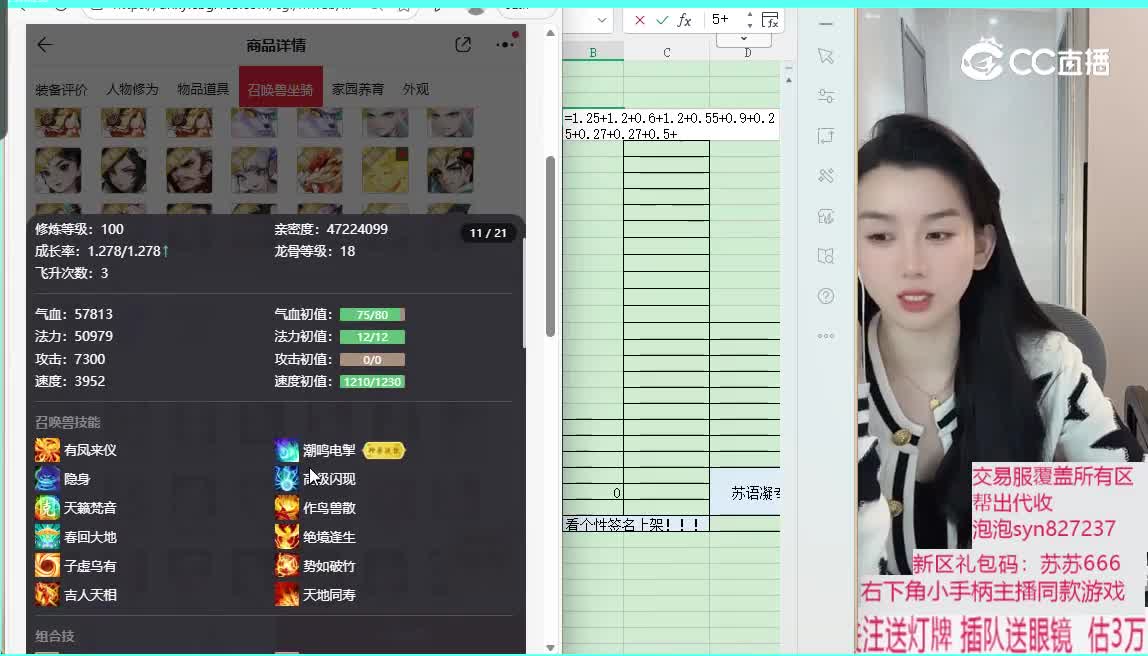Click the 速度初值 1210/1230 progress bar
1148x656 pixels.
click(372, 381)
